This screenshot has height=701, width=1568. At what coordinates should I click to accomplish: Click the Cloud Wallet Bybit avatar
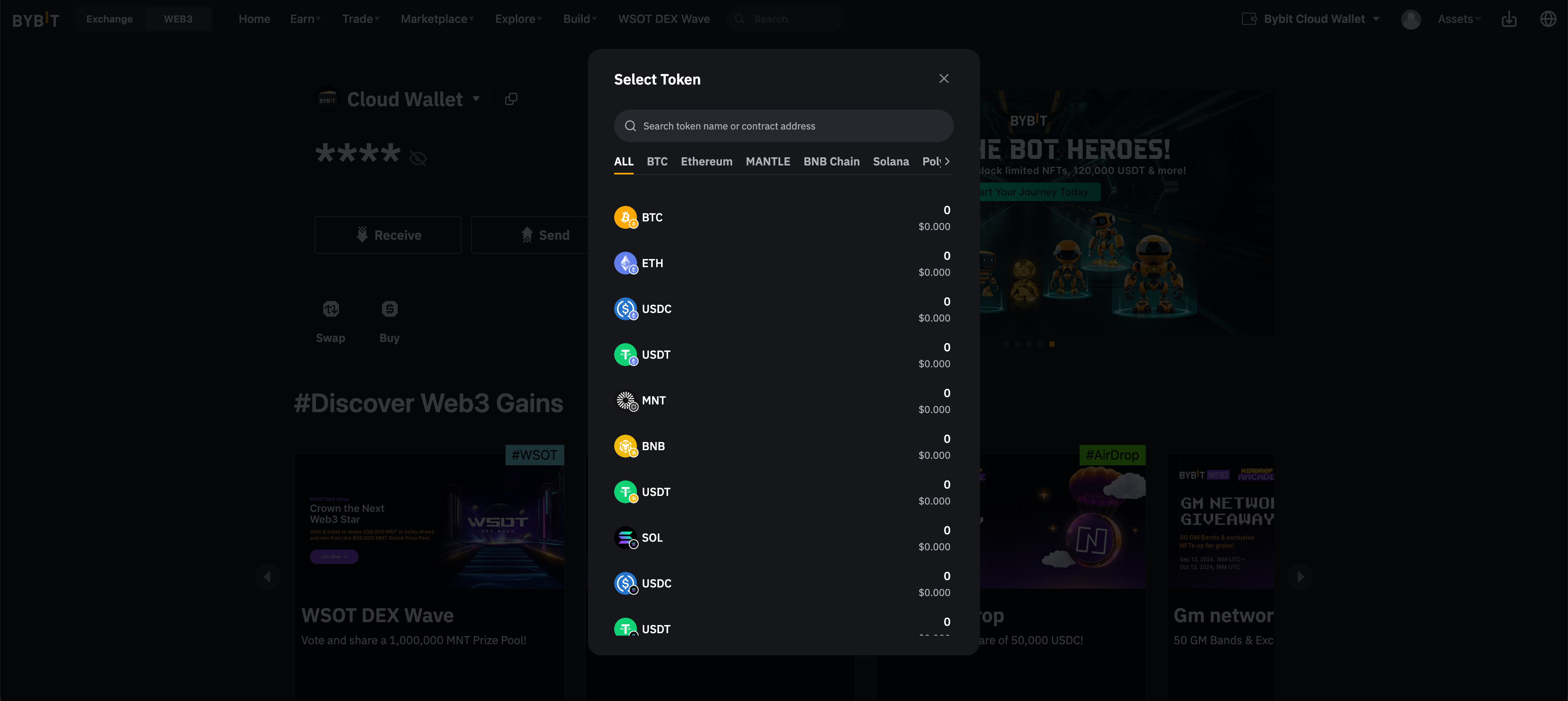click(x=327, y=99)
